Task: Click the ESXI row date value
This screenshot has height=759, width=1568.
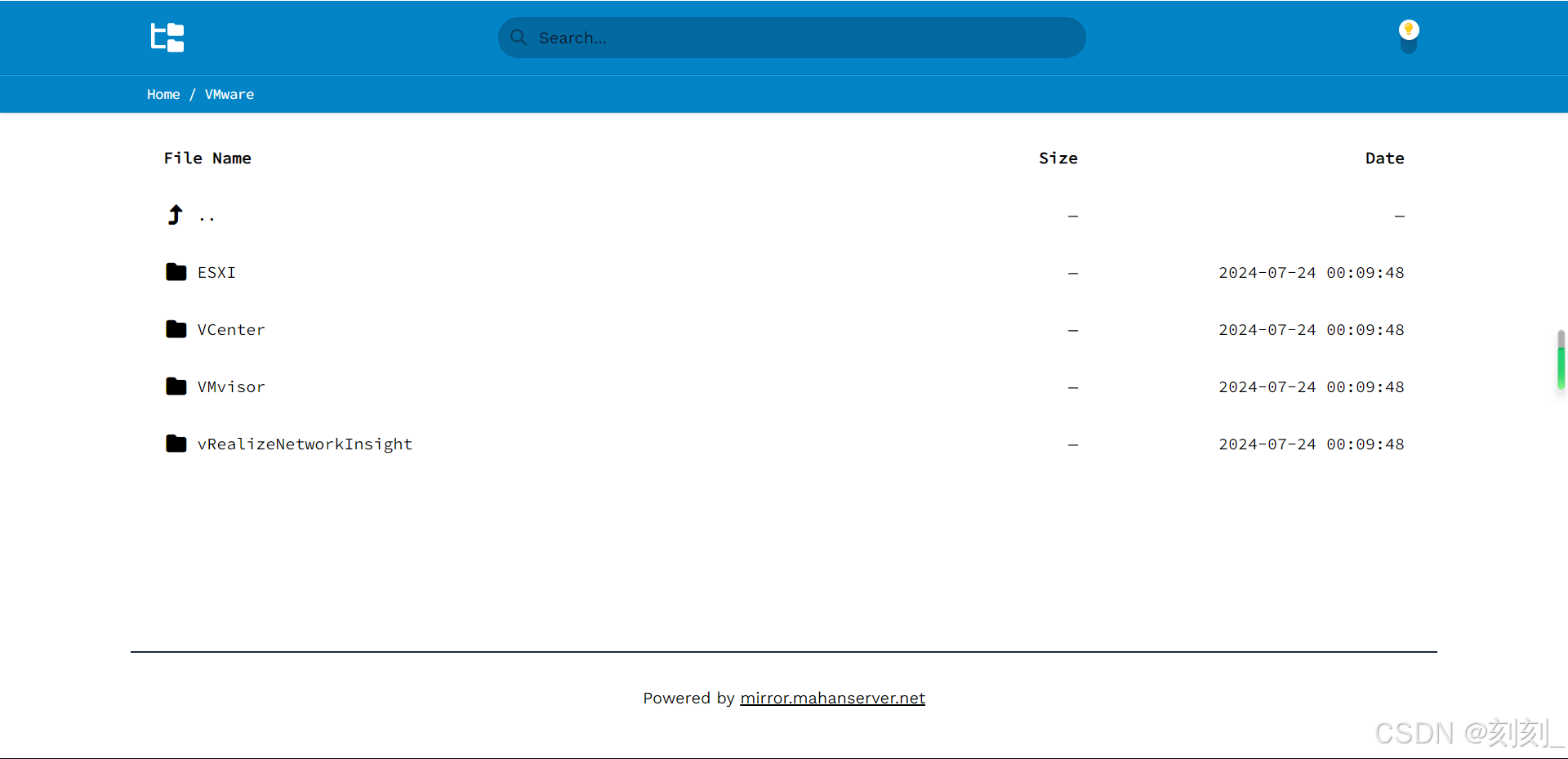Action: (x=1312, y=273)
